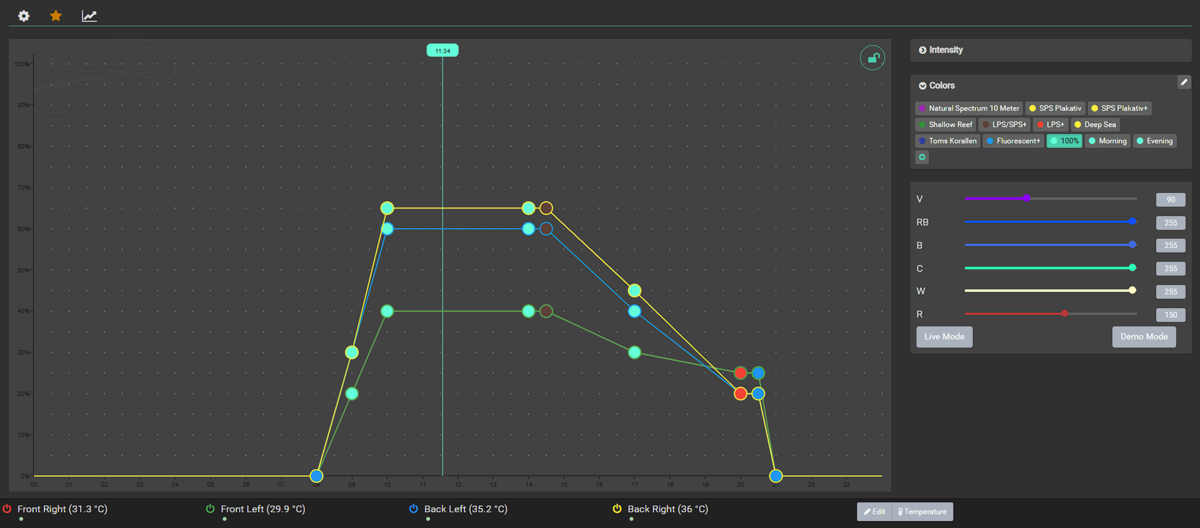Click the add color plus icon
Image resolution: width=1200 pixels, height=528 pixels.
[x=922, y=157]
